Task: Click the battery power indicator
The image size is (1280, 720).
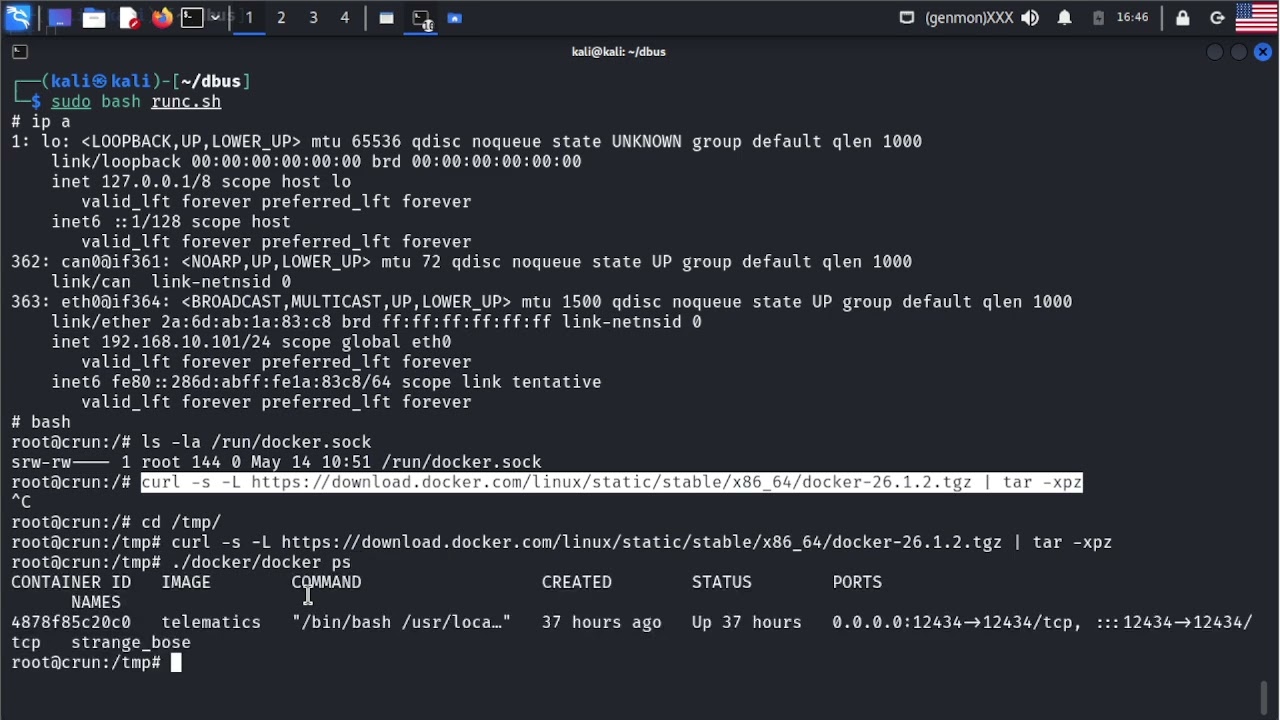Action: pyautogui.click(x=1098, y=18)
